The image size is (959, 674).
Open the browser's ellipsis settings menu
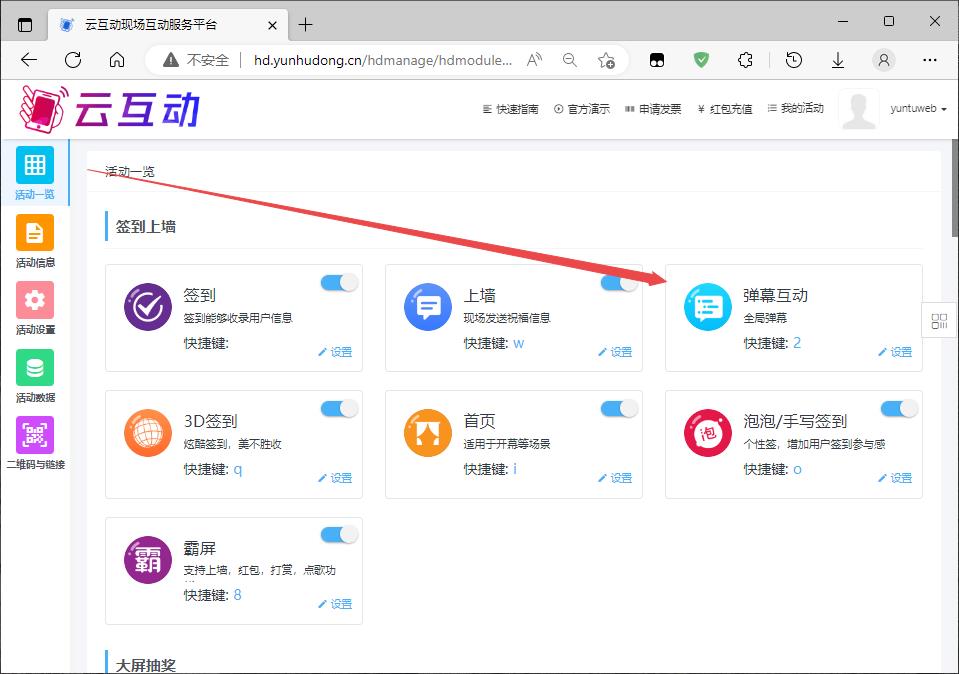(930, 60)
